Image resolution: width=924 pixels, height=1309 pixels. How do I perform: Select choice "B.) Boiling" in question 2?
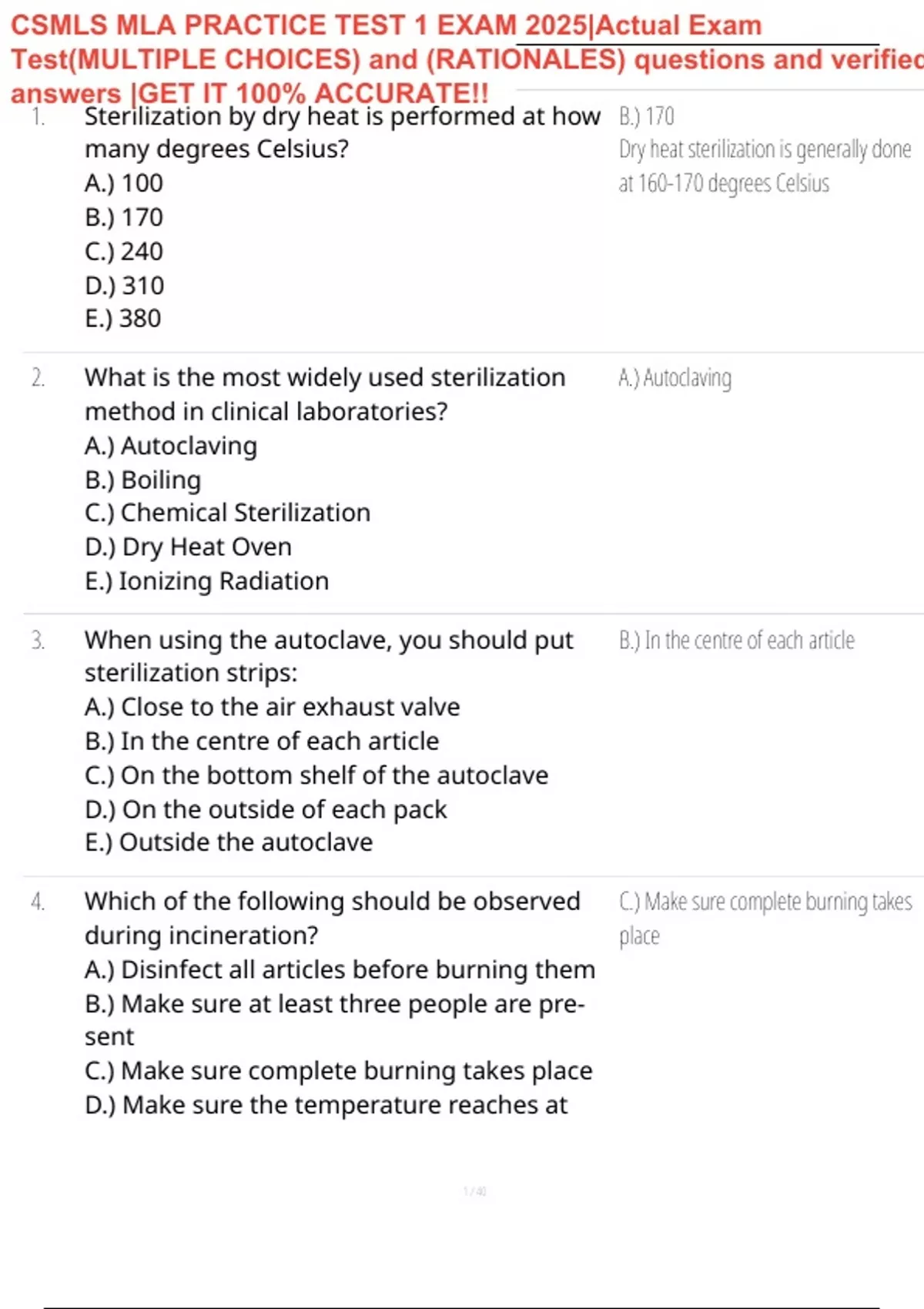click(143, 480)
